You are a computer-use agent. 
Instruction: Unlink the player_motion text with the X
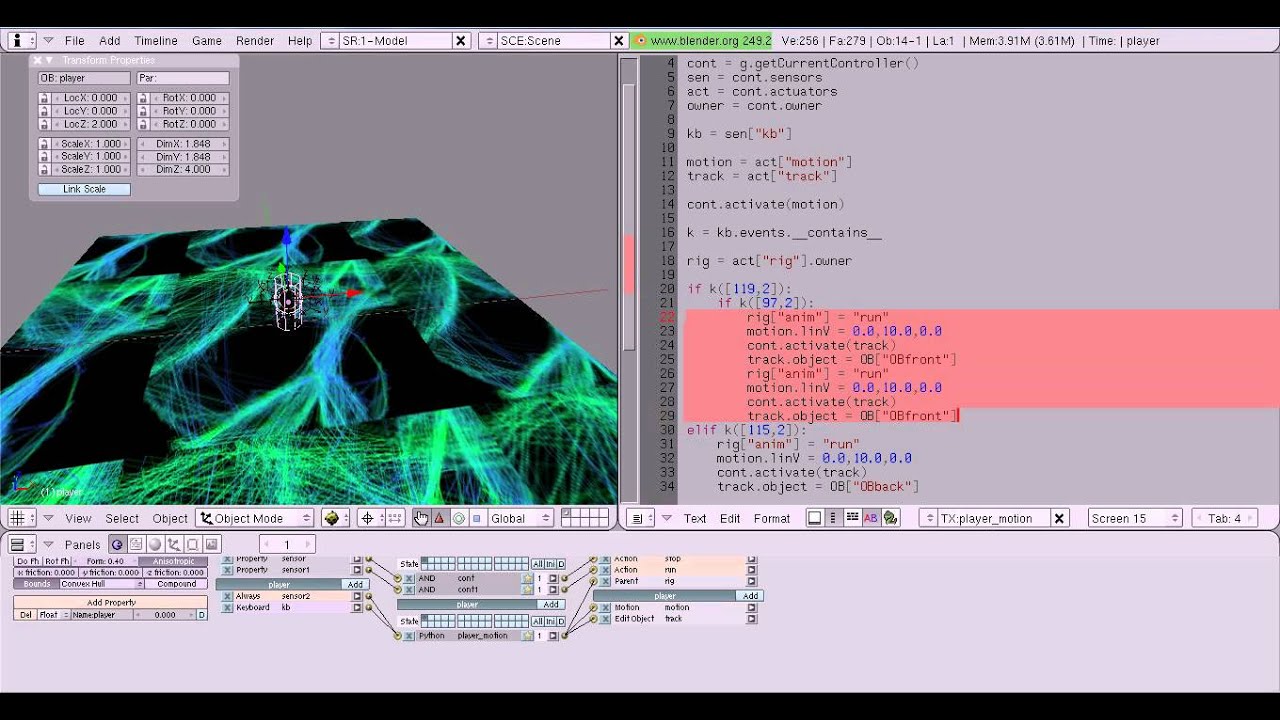click(1059, 518)
